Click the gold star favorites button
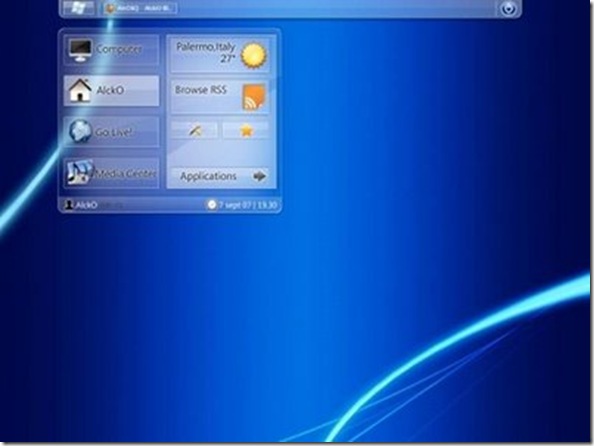 pyautogui.click(x=246, y=131)
